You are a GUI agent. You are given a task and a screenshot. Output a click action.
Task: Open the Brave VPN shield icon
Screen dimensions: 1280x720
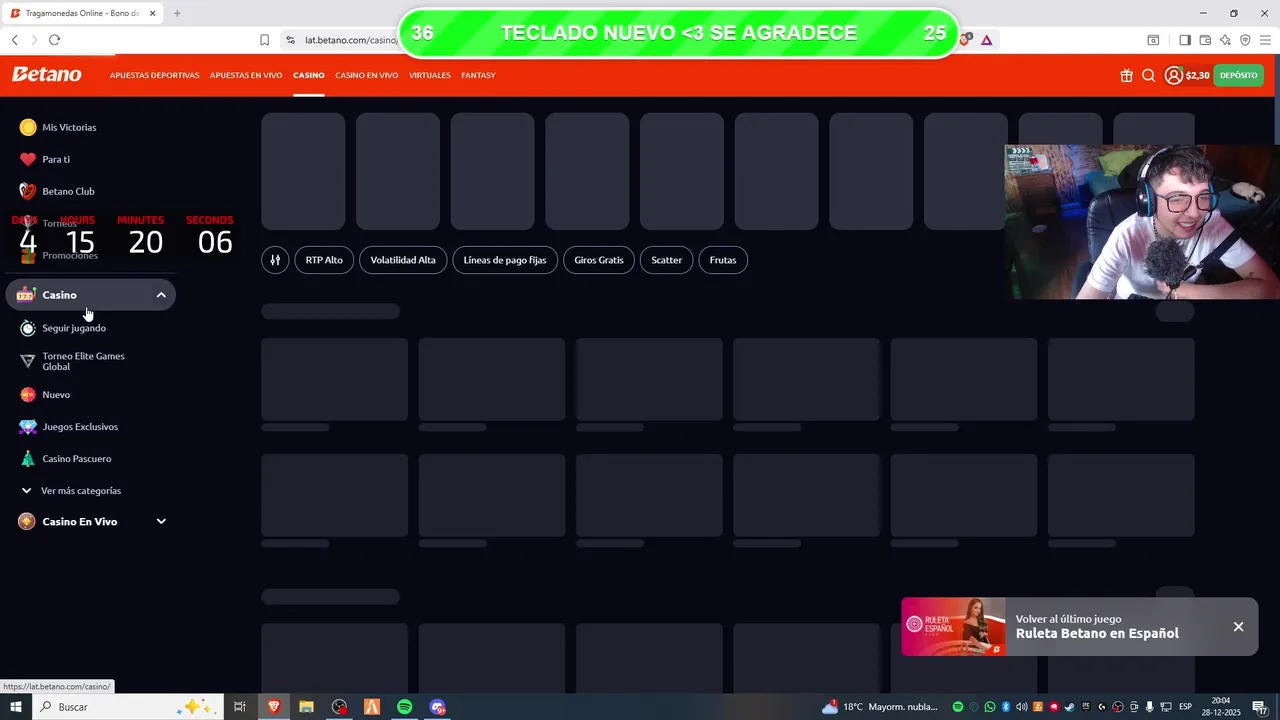(x=1245, y=40)
